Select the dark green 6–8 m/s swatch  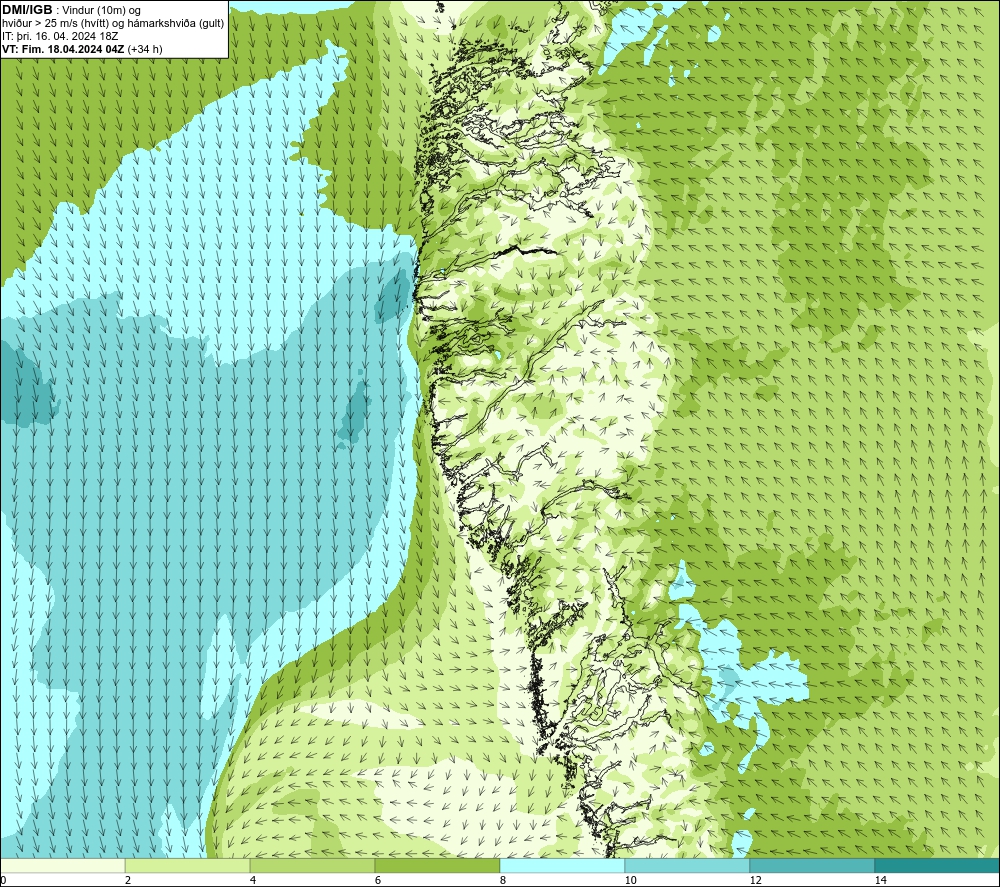click(x=438, y=865)
